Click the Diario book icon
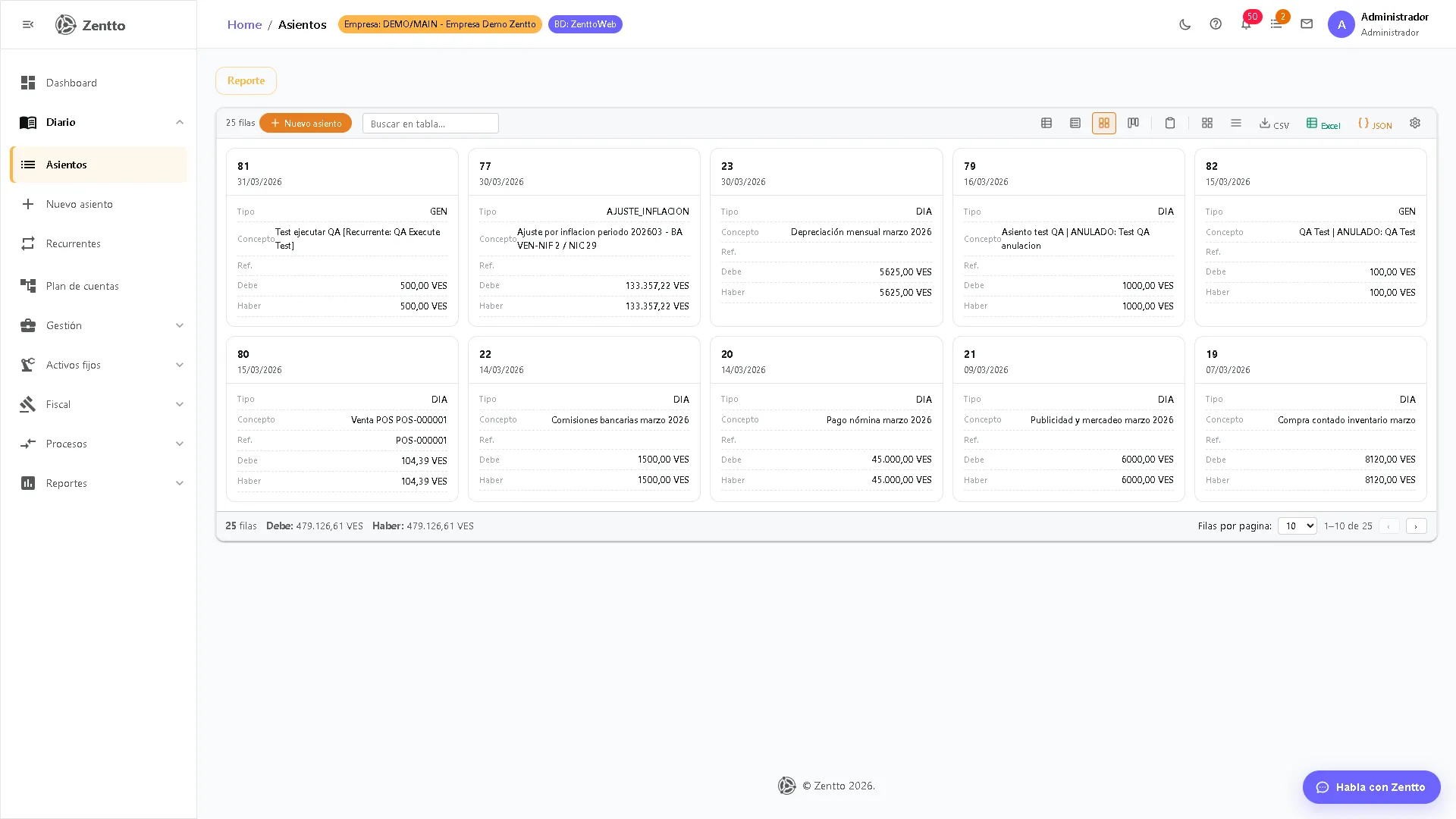This screenshot has height=819, width=1456. tap(28, 122)
